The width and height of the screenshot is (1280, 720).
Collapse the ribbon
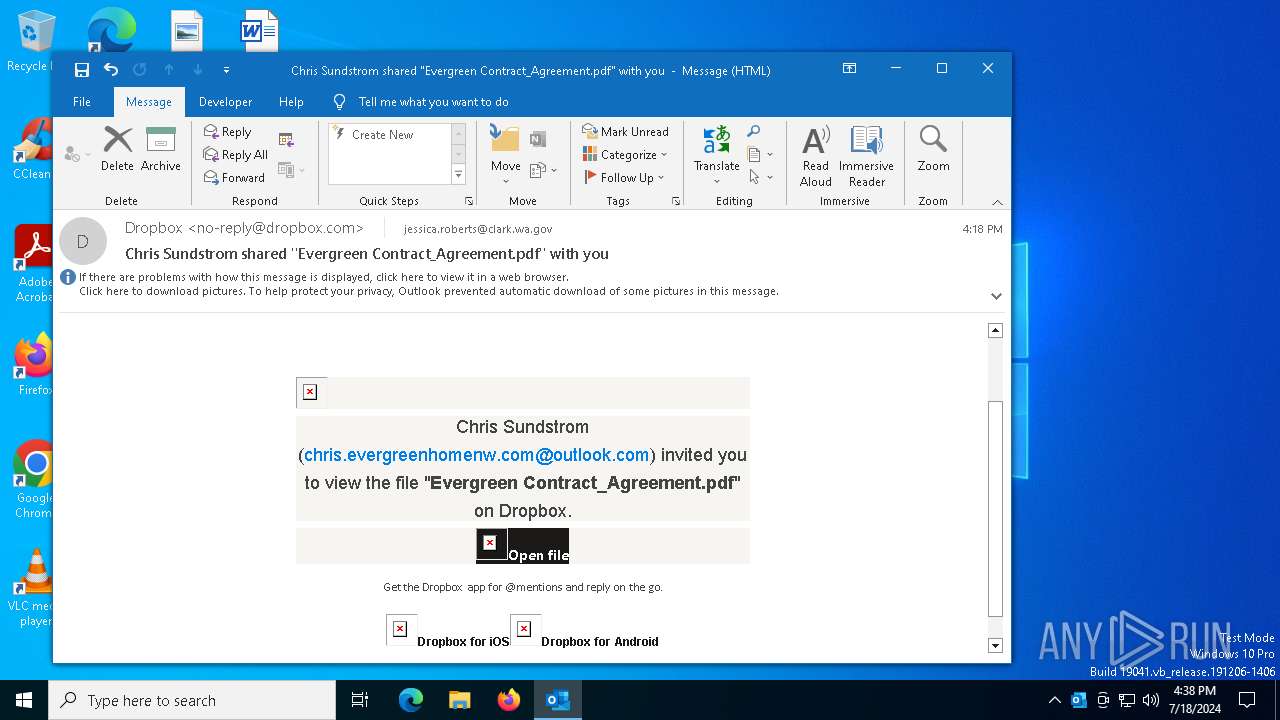(996, 202)
